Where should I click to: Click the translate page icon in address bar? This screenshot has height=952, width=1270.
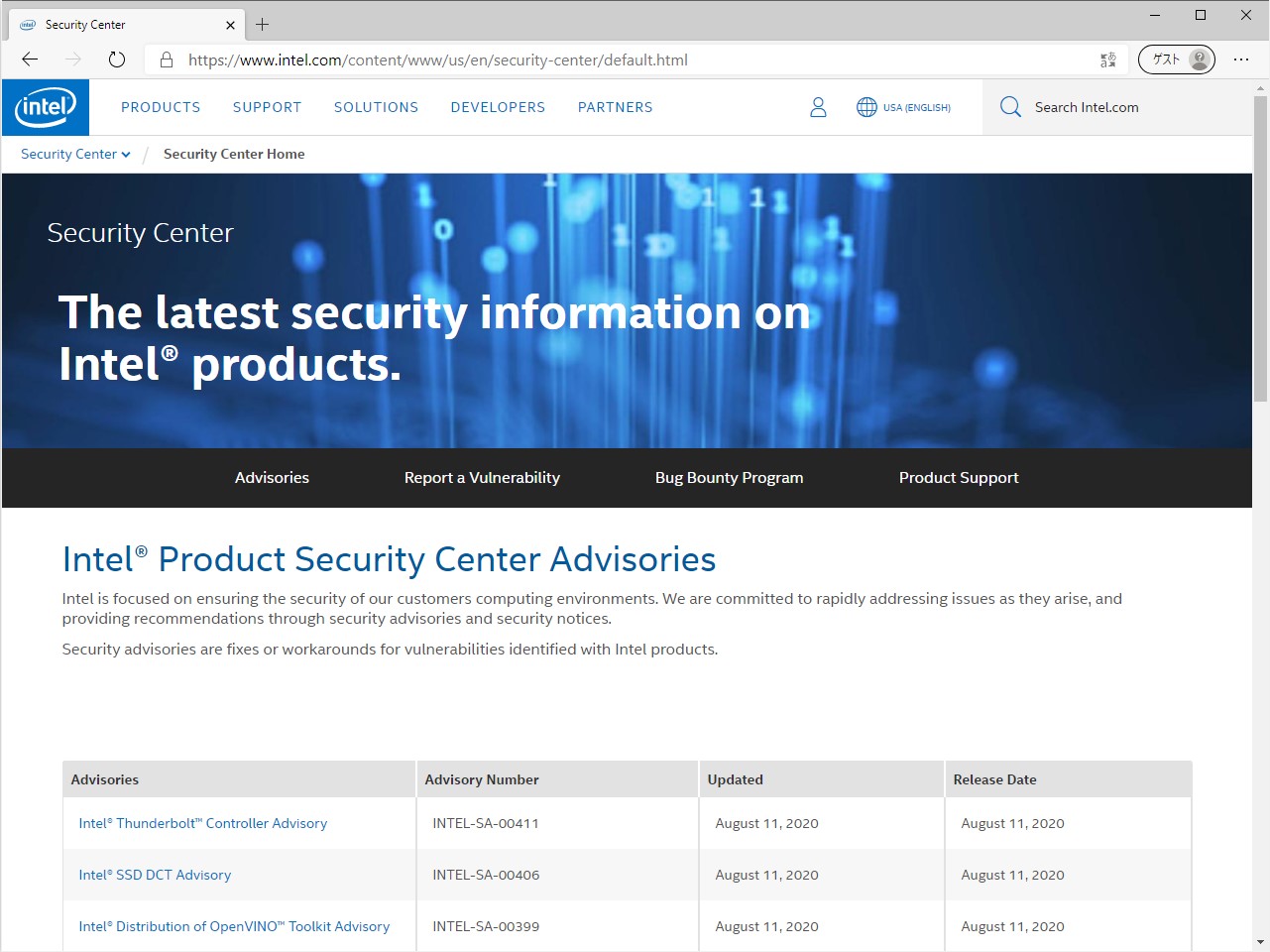point(1108,59)
